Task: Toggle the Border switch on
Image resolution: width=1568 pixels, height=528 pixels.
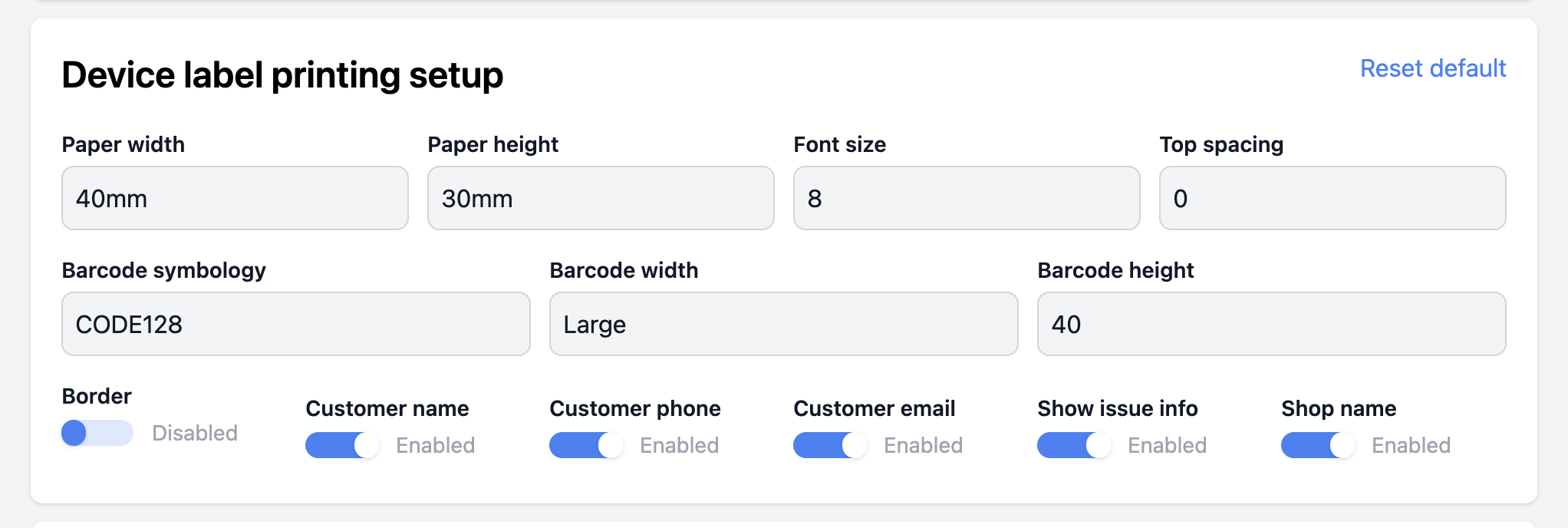Action: coord(97,433)
